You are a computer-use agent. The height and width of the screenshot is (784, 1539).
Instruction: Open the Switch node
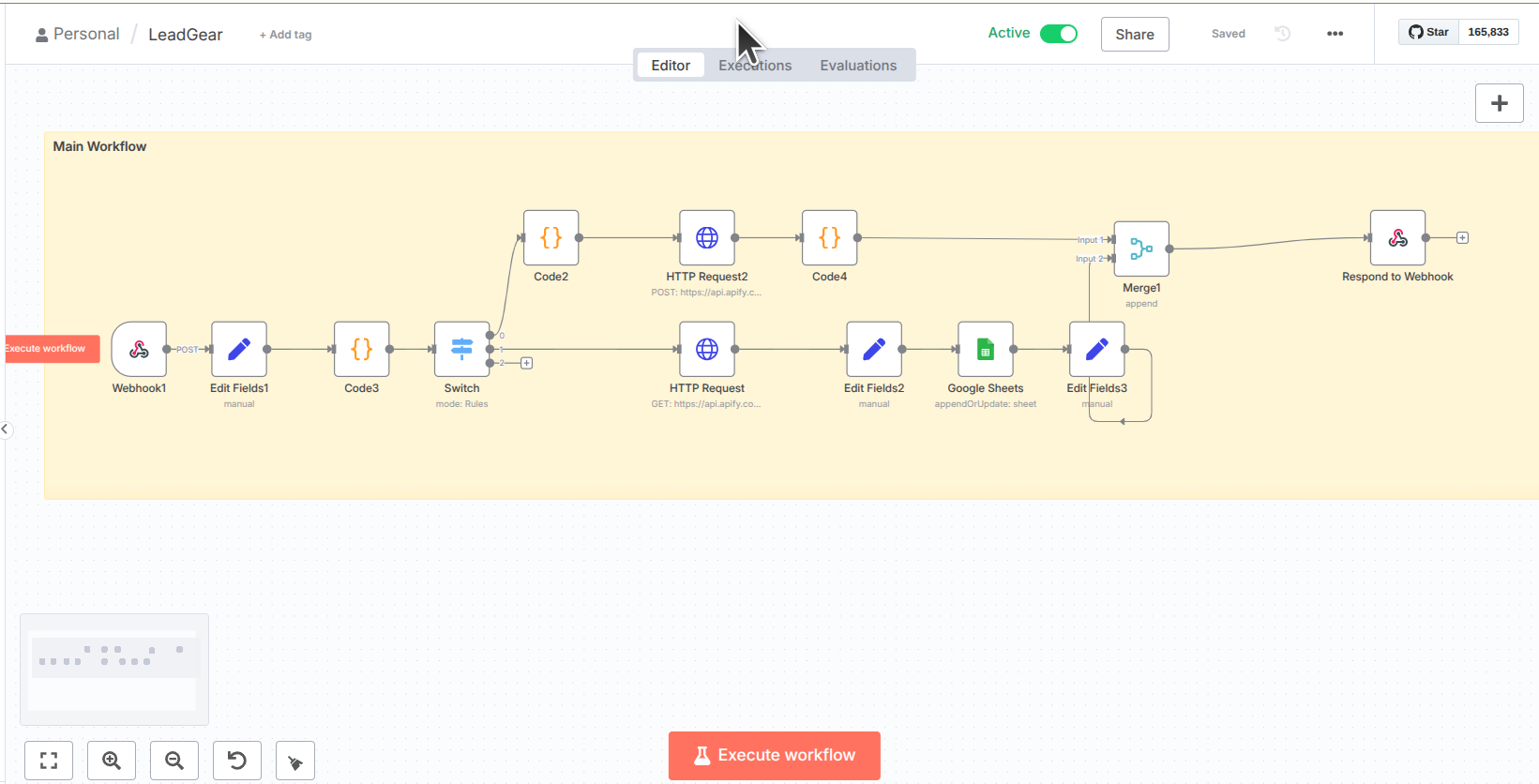point(462,349)
